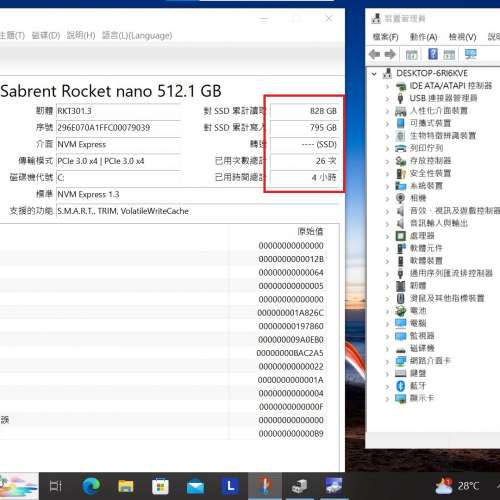Click the firmware field showing RKT301.3
This screenshot has width=500, height=500.
point(118,111)
